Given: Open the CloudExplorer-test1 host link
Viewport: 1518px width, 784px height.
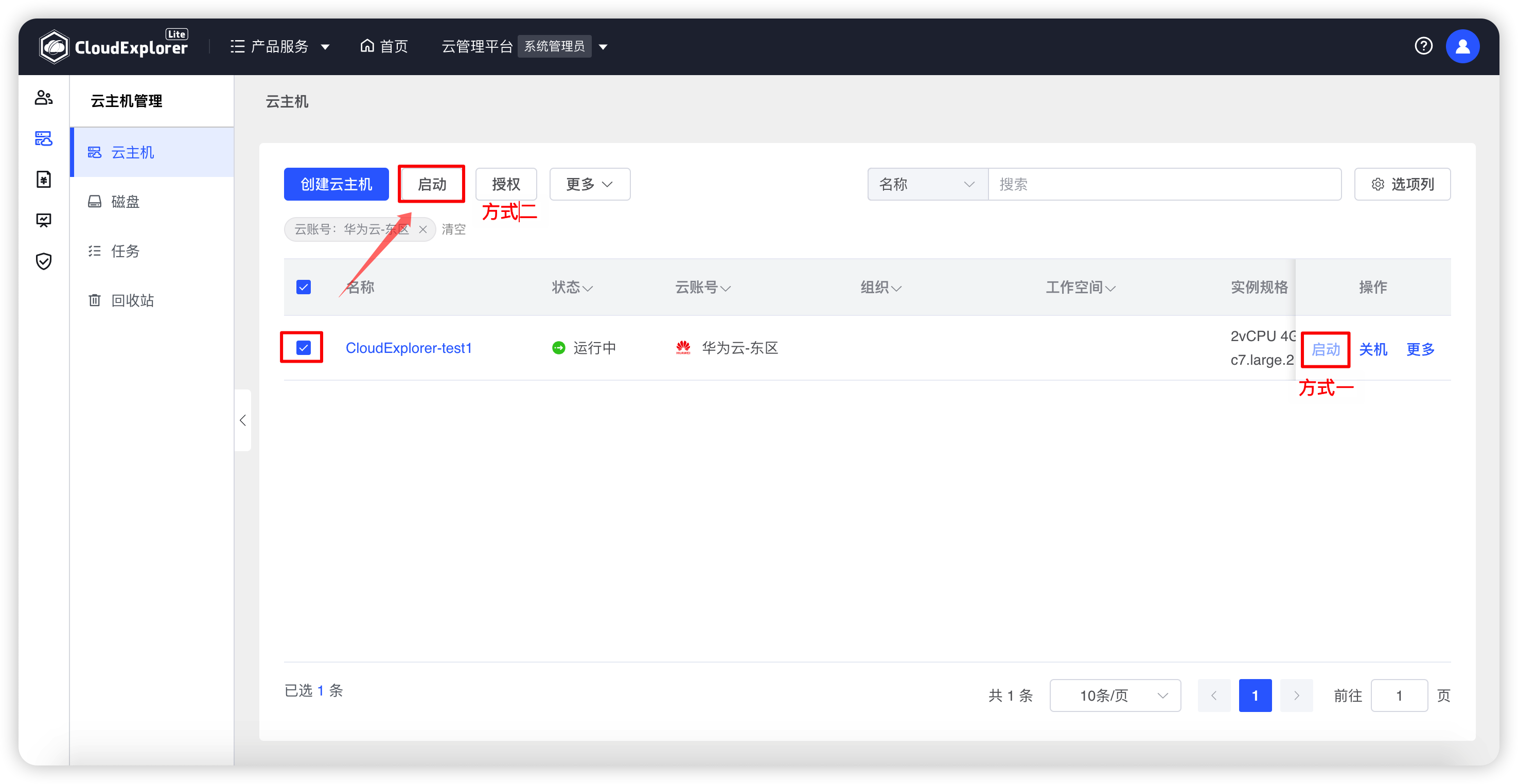Looking at the screenshot, I should coord(409,348).
